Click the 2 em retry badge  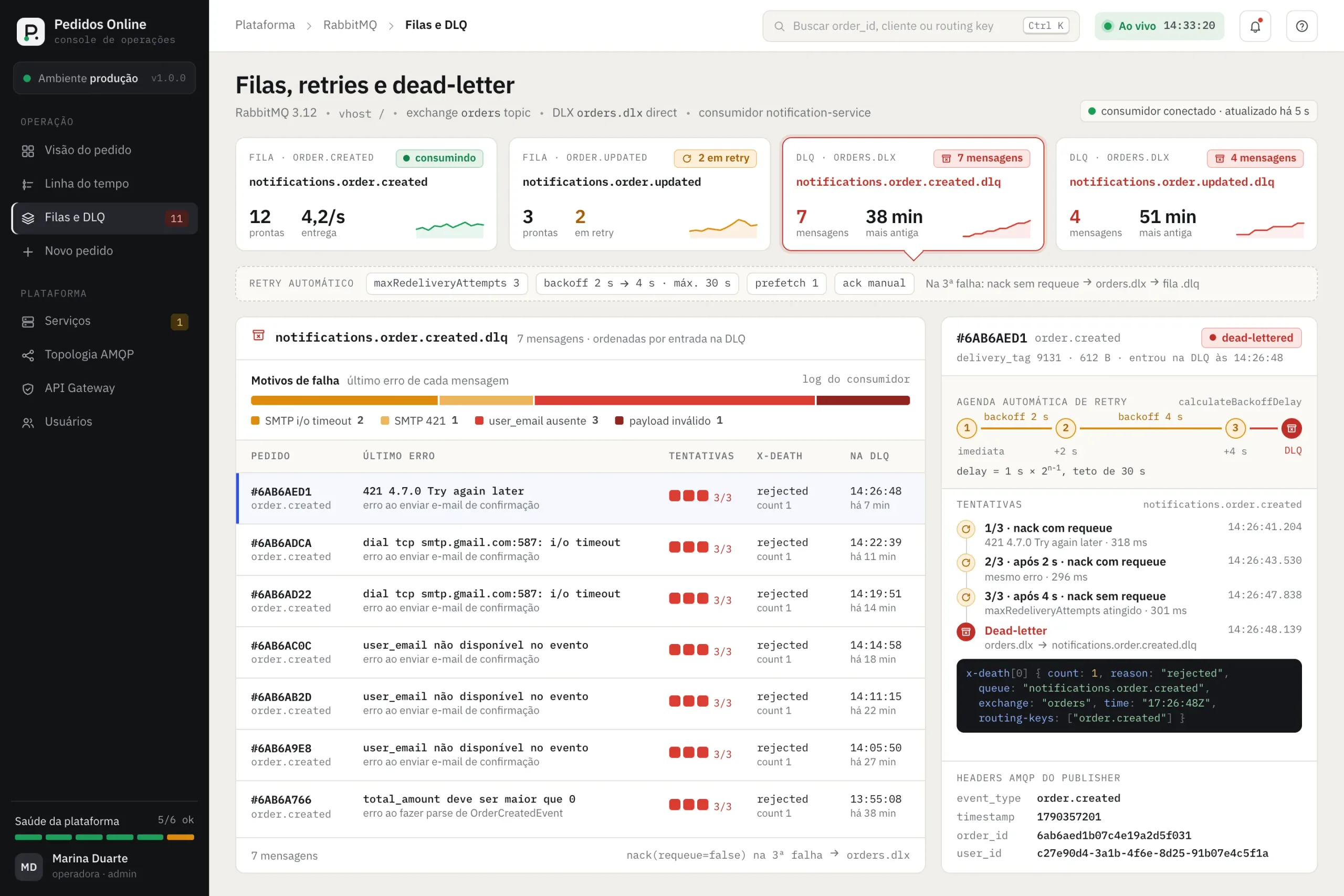click(x=716, y=159)
